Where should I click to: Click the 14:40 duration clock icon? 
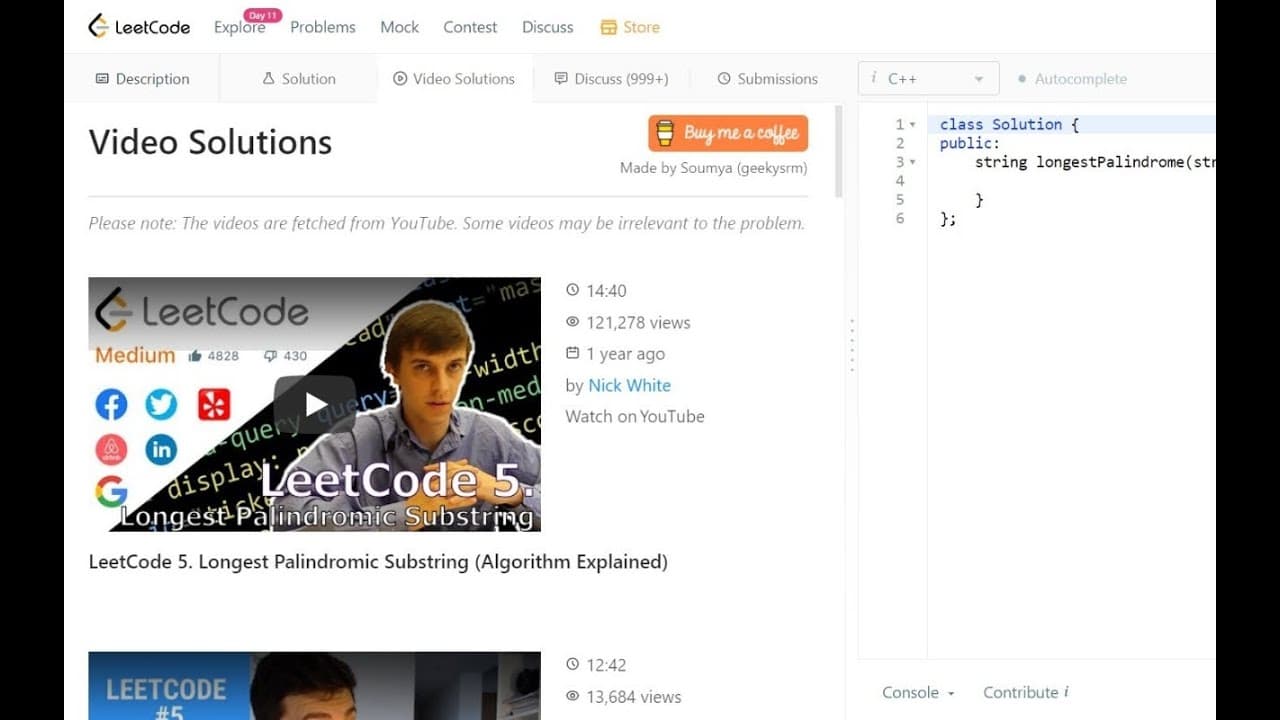[572, 291]
